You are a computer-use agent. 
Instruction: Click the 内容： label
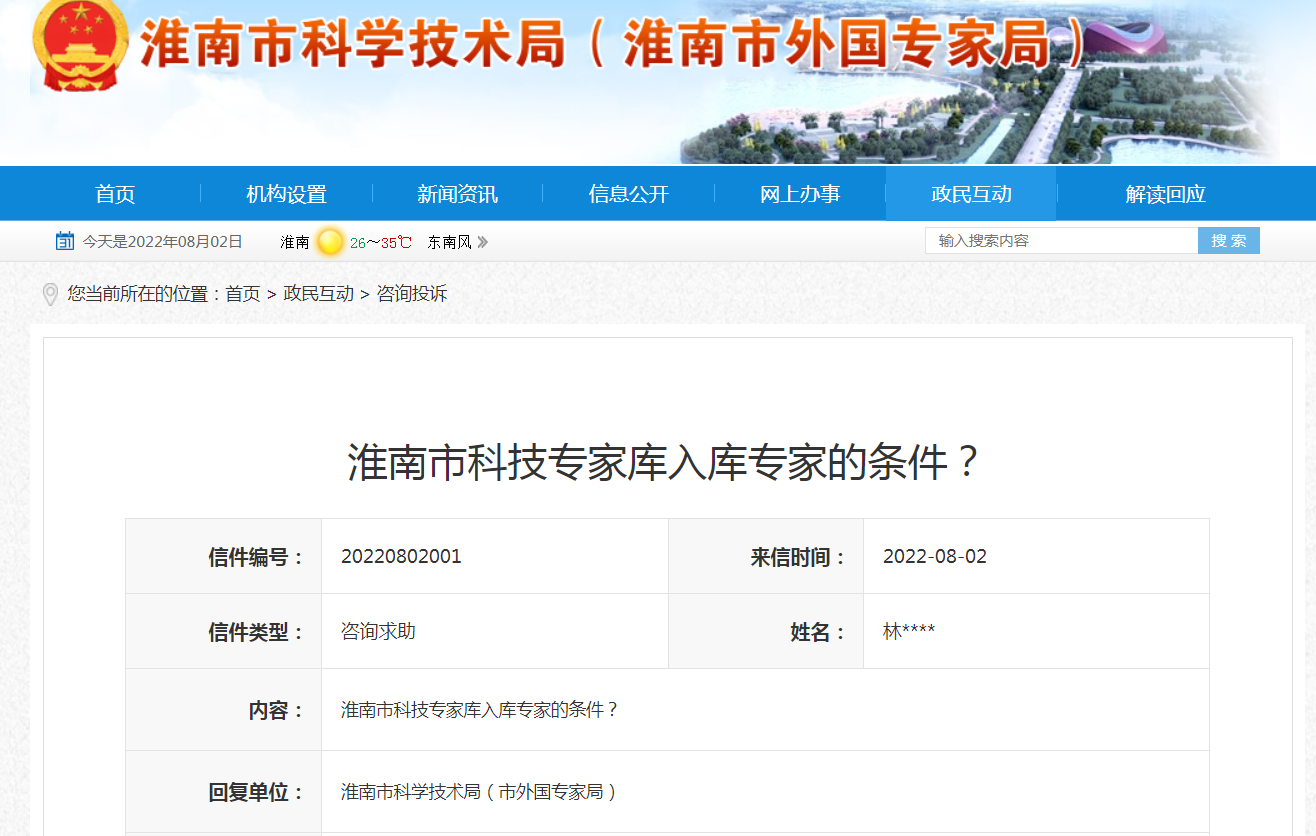coord(276,710)
